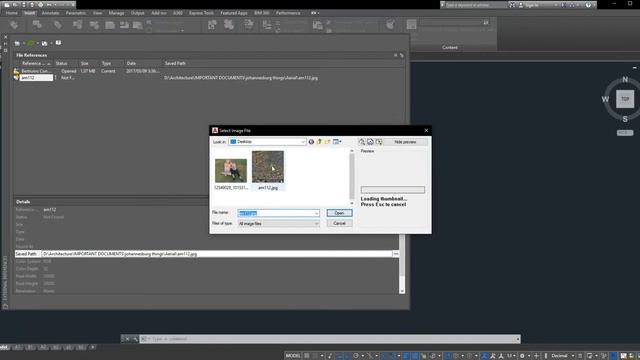Click the Saved Path field in Details
The image size is (640, 360).
pyautogui.click(x=217, y=254)
